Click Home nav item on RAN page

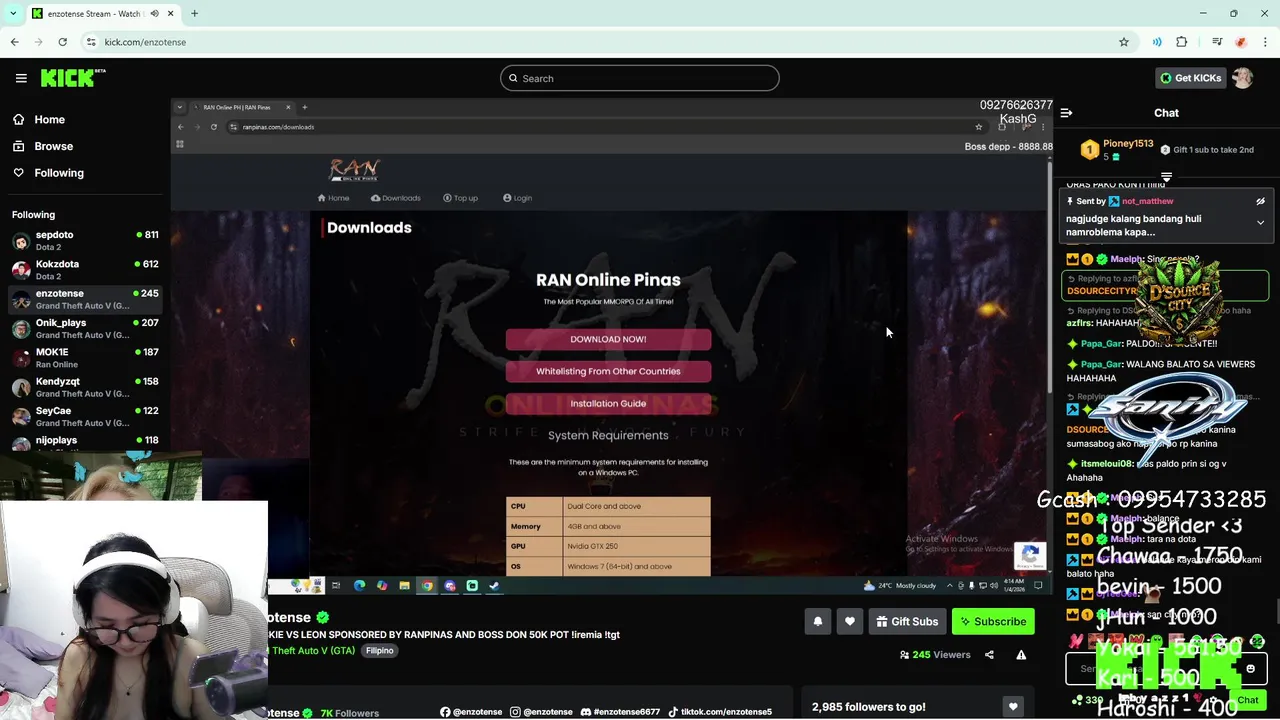pos(333,198)
